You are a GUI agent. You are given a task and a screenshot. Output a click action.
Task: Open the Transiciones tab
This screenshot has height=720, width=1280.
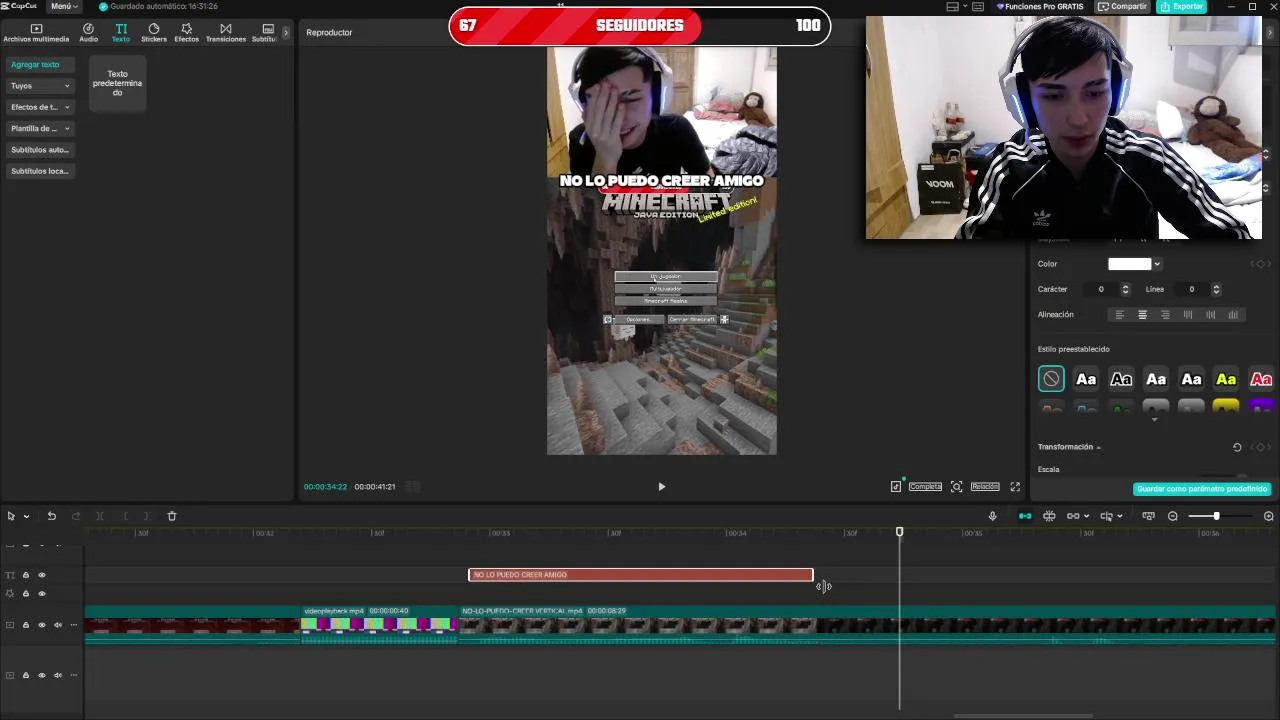pos(225,33)
